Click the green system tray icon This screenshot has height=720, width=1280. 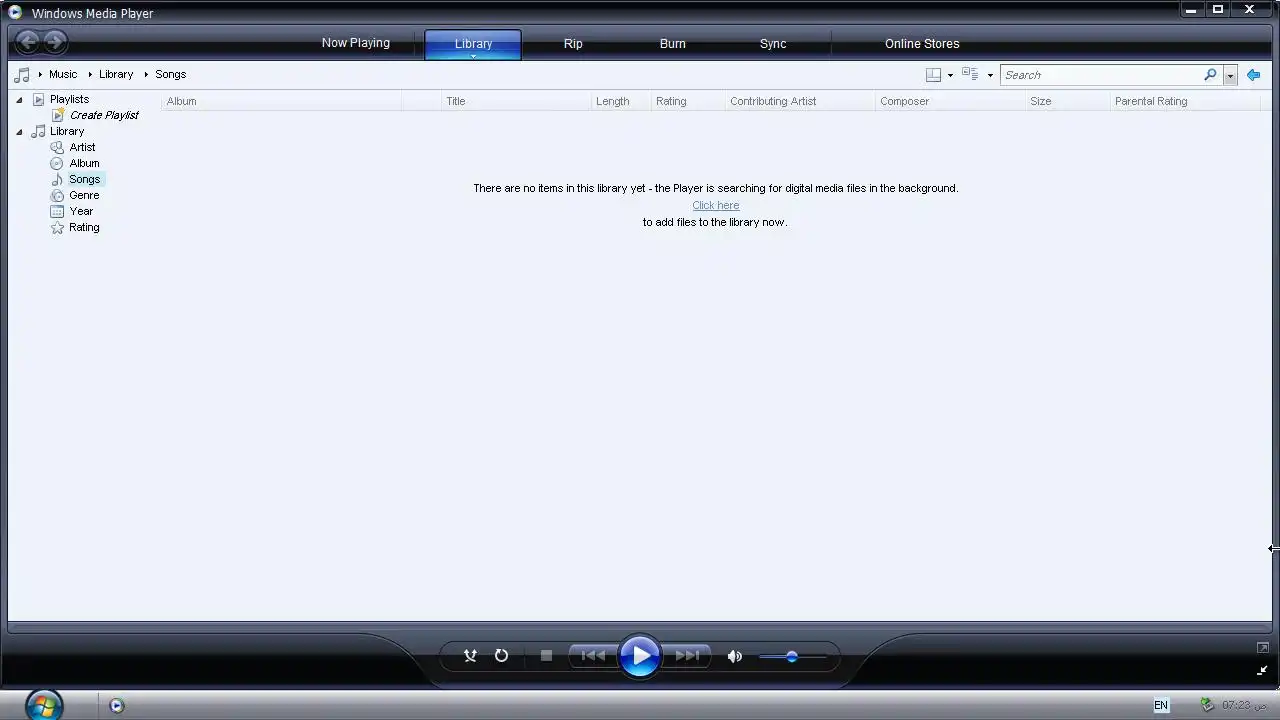coord(1207,705)
